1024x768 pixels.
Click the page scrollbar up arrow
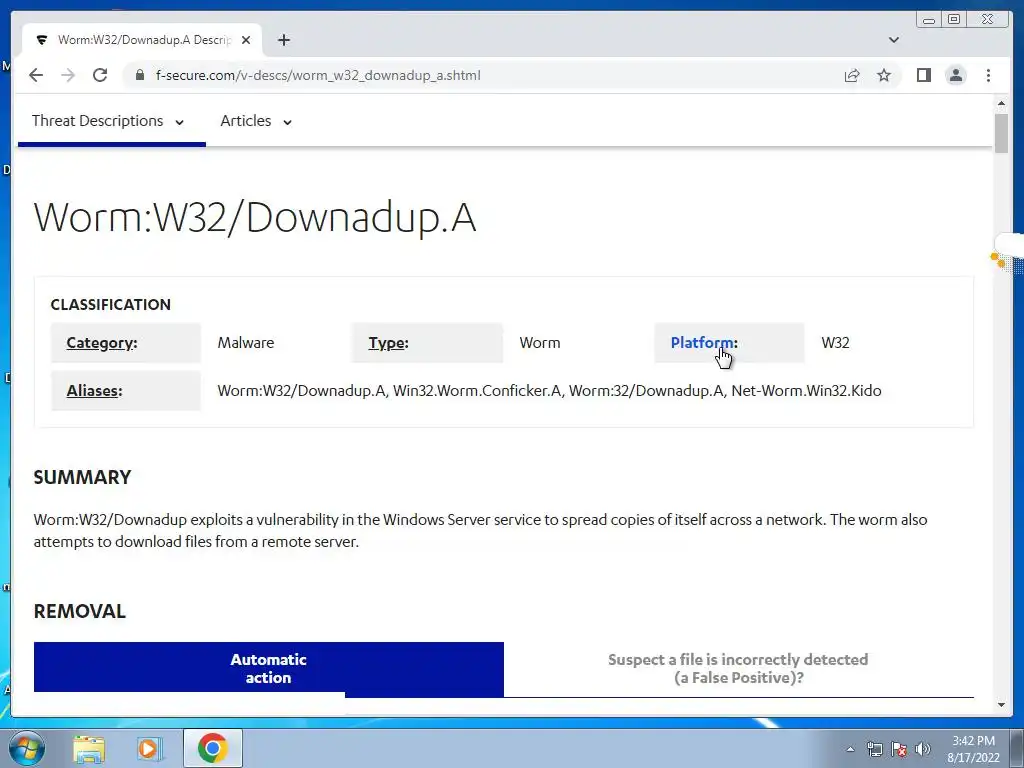click(x=1001, y=103)
